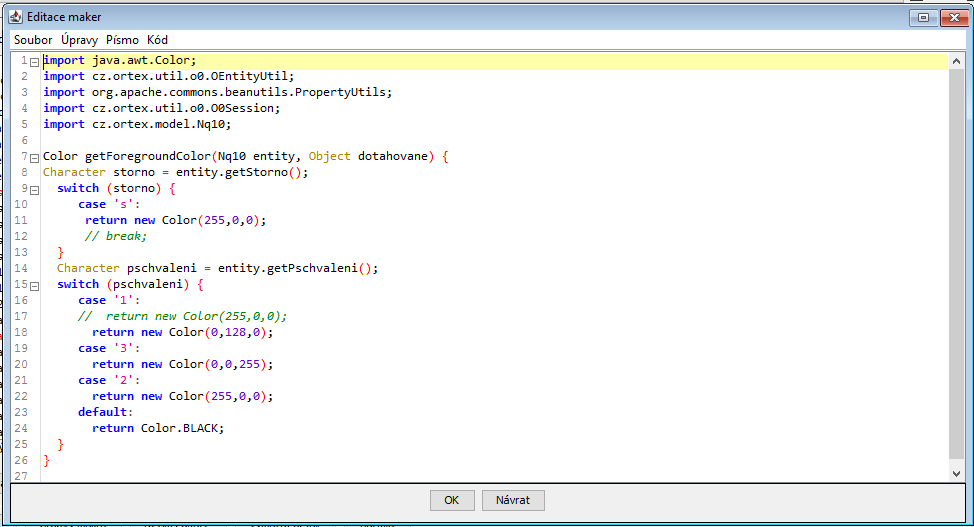Collapse the getForegroundColor method fold on line 7
The image size is (974, 527).
click(34, 157)
